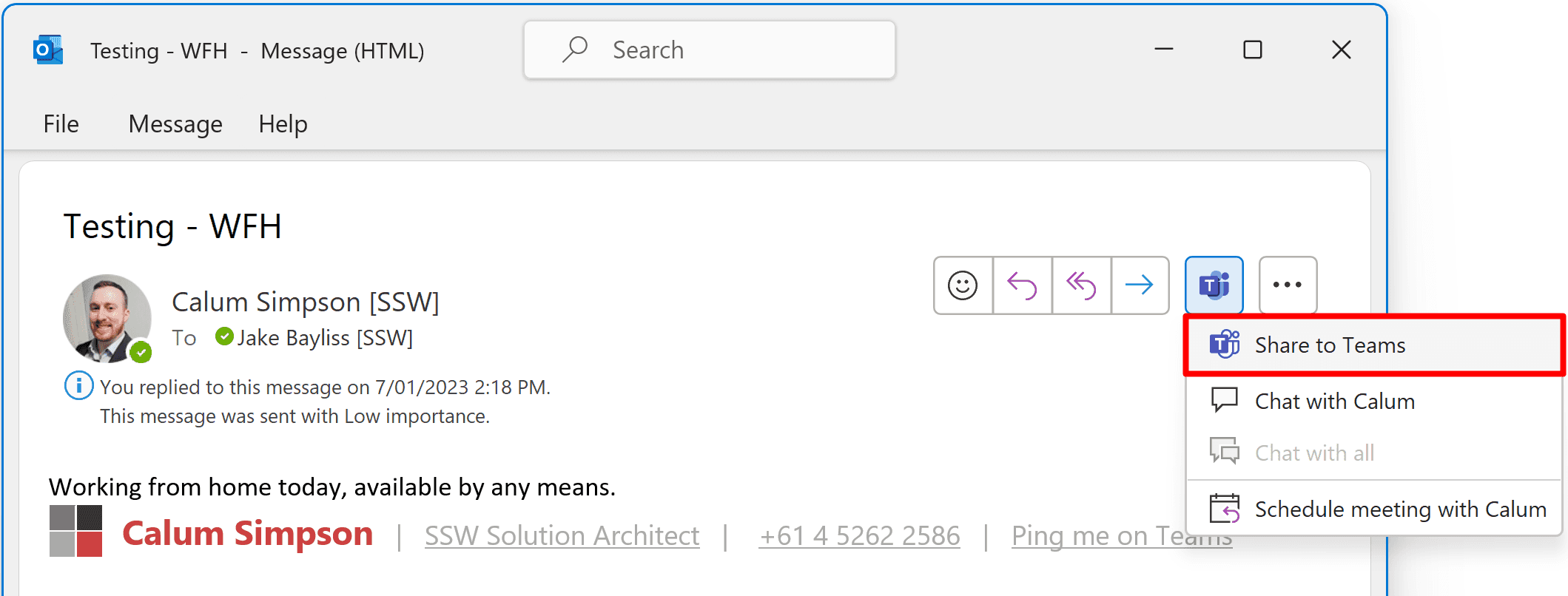The width and height of the screenshot is (1568, 596).
Task: Open the Help tab
Action: pos(283,124)
